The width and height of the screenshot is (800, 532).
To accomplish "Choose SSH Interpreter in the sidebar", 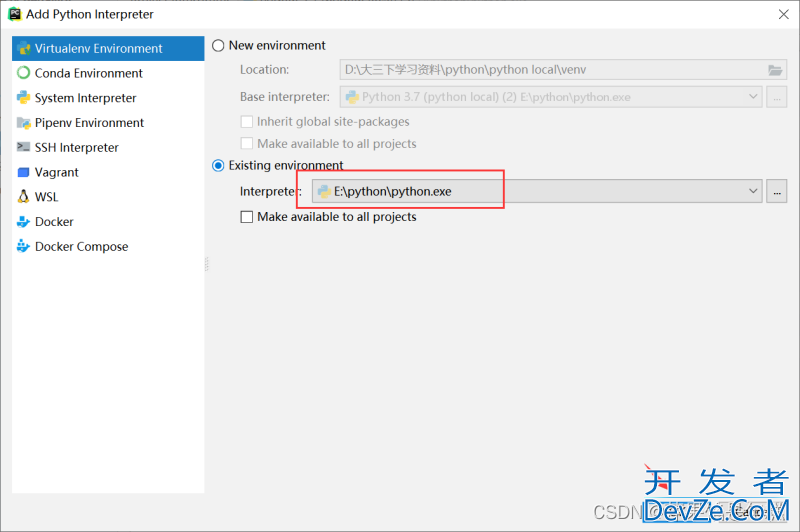I will (x=108, y=147).
